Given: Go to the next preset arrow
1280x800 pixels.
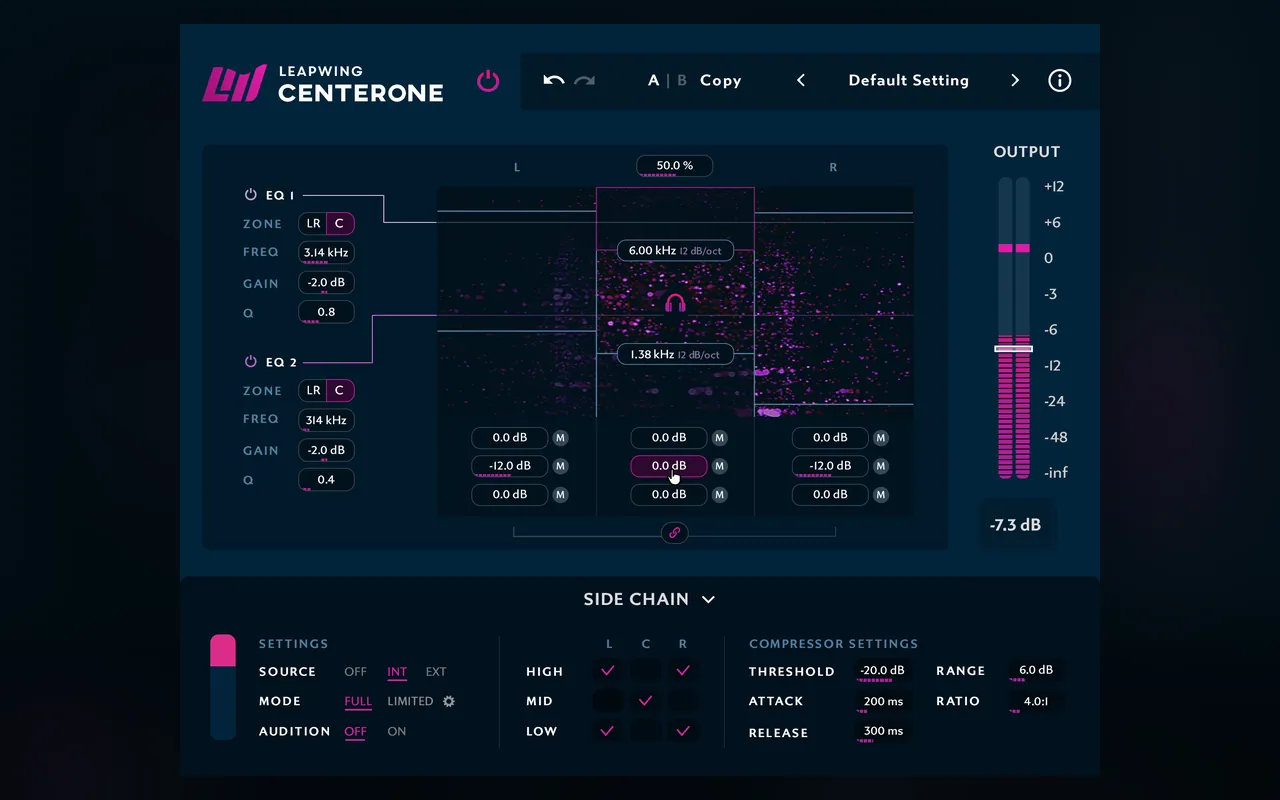Looking at the screenshot, I should click(1015, 80).
